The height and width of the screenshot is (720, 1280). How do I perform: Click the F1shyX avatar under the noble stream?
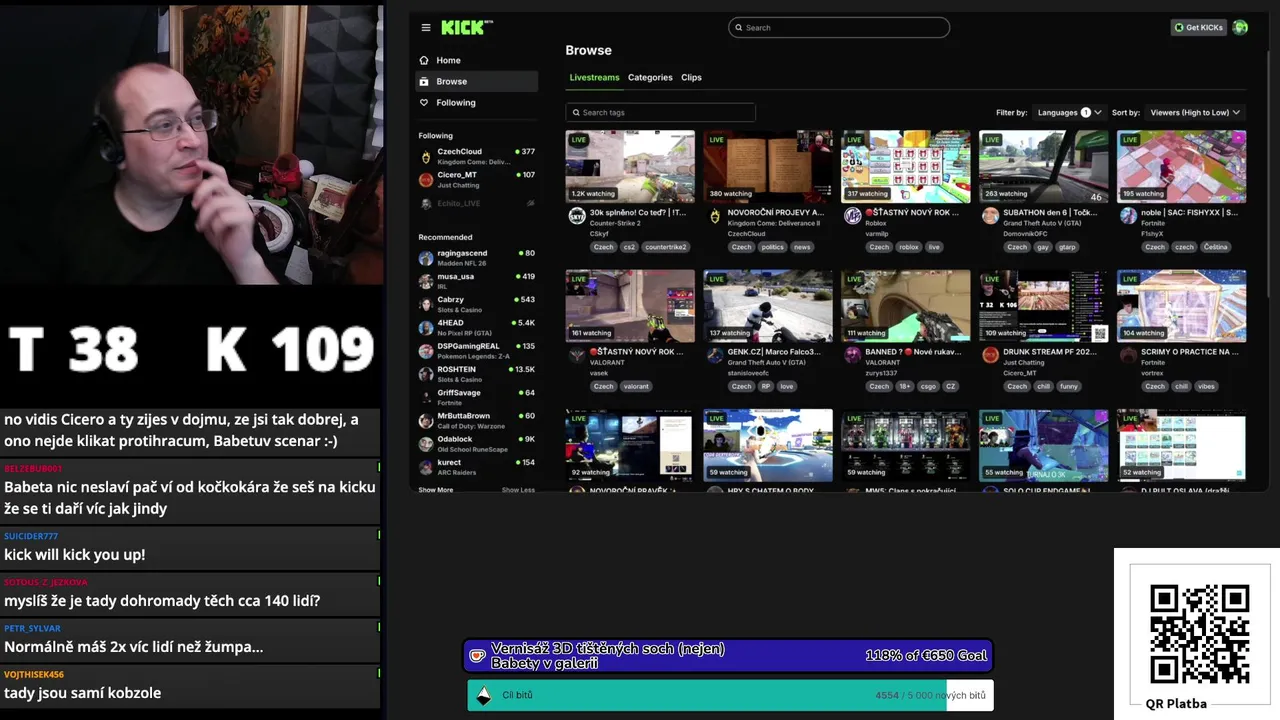(1129, 216)
